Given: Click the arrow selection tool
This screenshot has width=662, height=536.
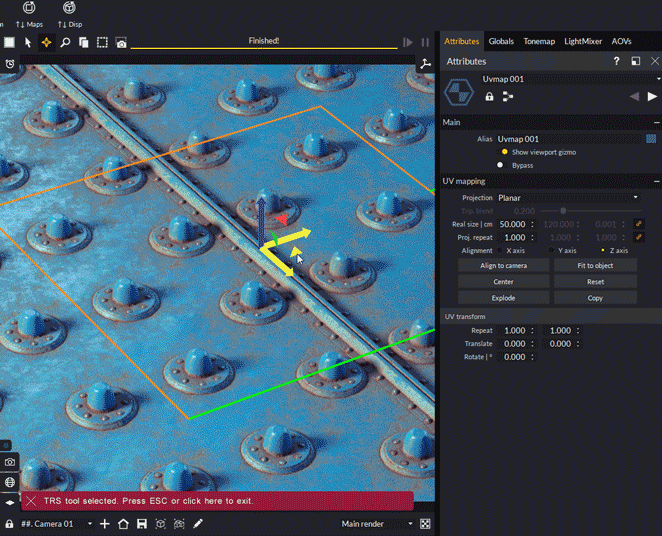Looking at the screenshot, I should point(28,43).
